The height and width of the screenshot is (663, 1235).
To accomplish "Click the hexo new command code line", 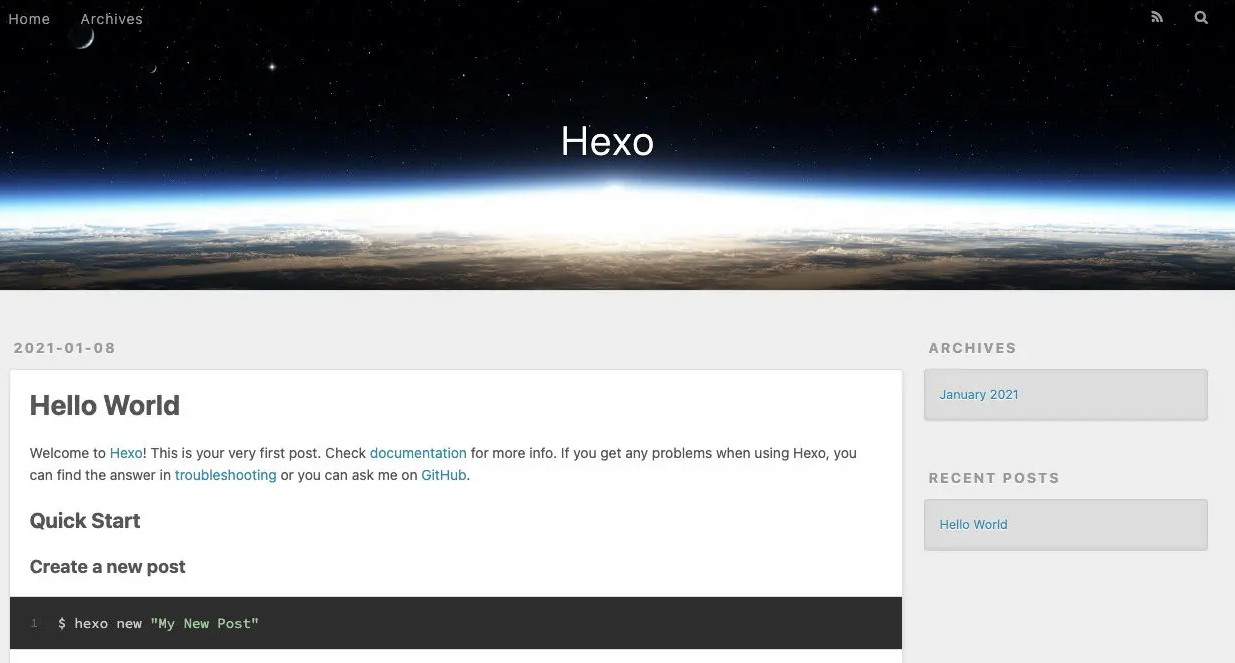I will tap(158, 623).
